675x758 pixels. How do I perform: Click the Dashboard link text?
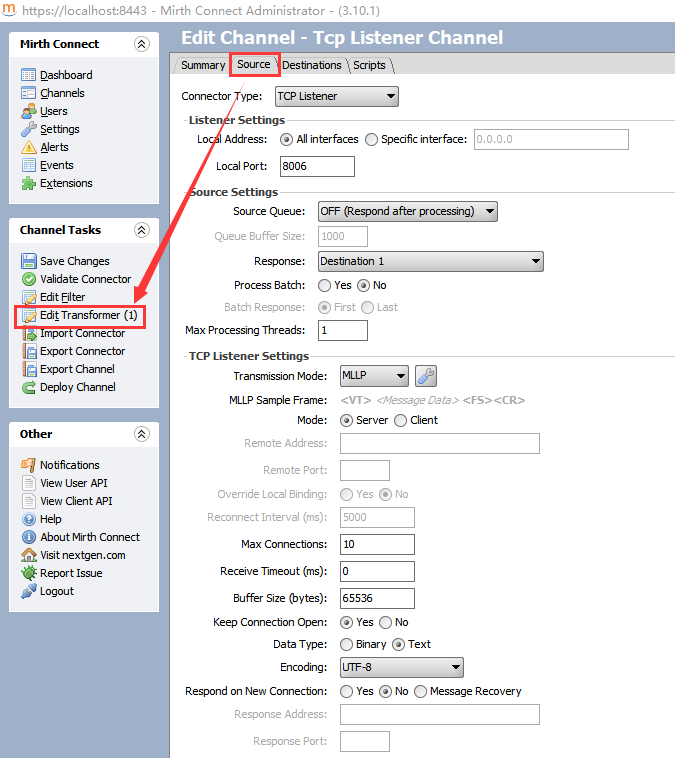pyautogui.click(x=66, y=75)
